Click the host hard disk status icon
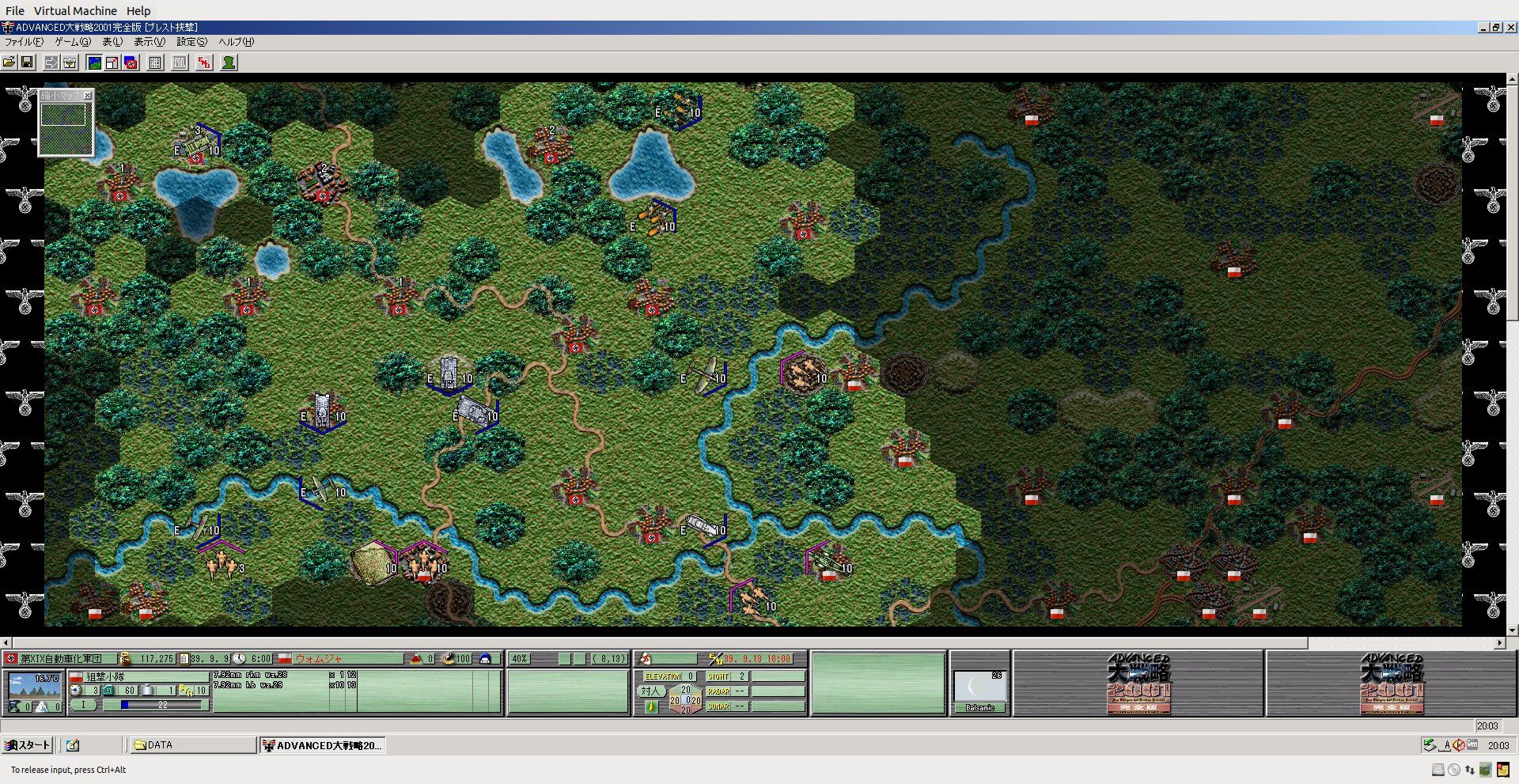The height and width of the screenshot is (784, 1519). pos(1438,770)
